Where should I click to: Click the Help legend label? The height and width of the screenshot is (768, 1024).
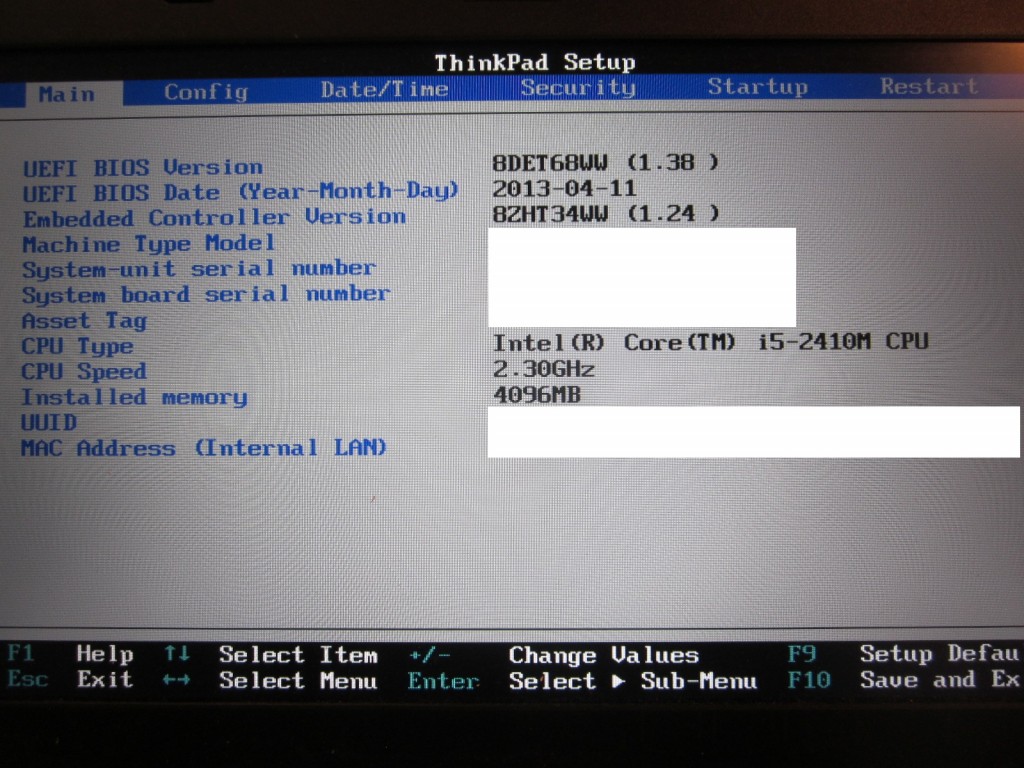tap(104, 654)
